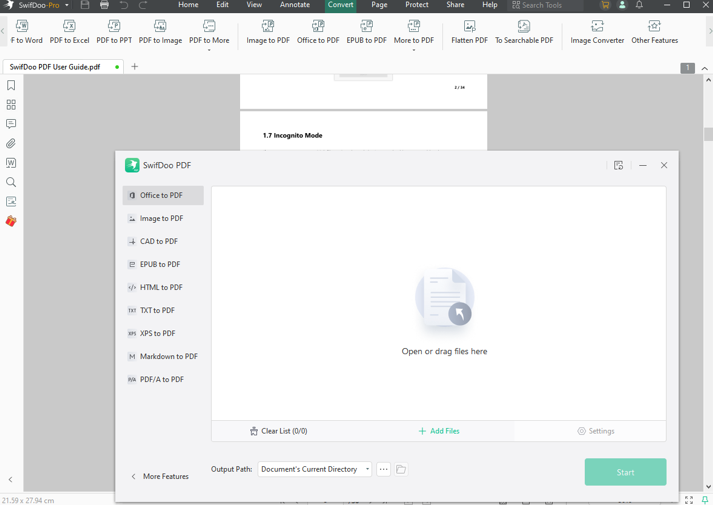Select the SwifDoo PDF User Guide.pdf tab
Image resolution: width=713 pixels, height=505 pixels.
tap(62, 67)
